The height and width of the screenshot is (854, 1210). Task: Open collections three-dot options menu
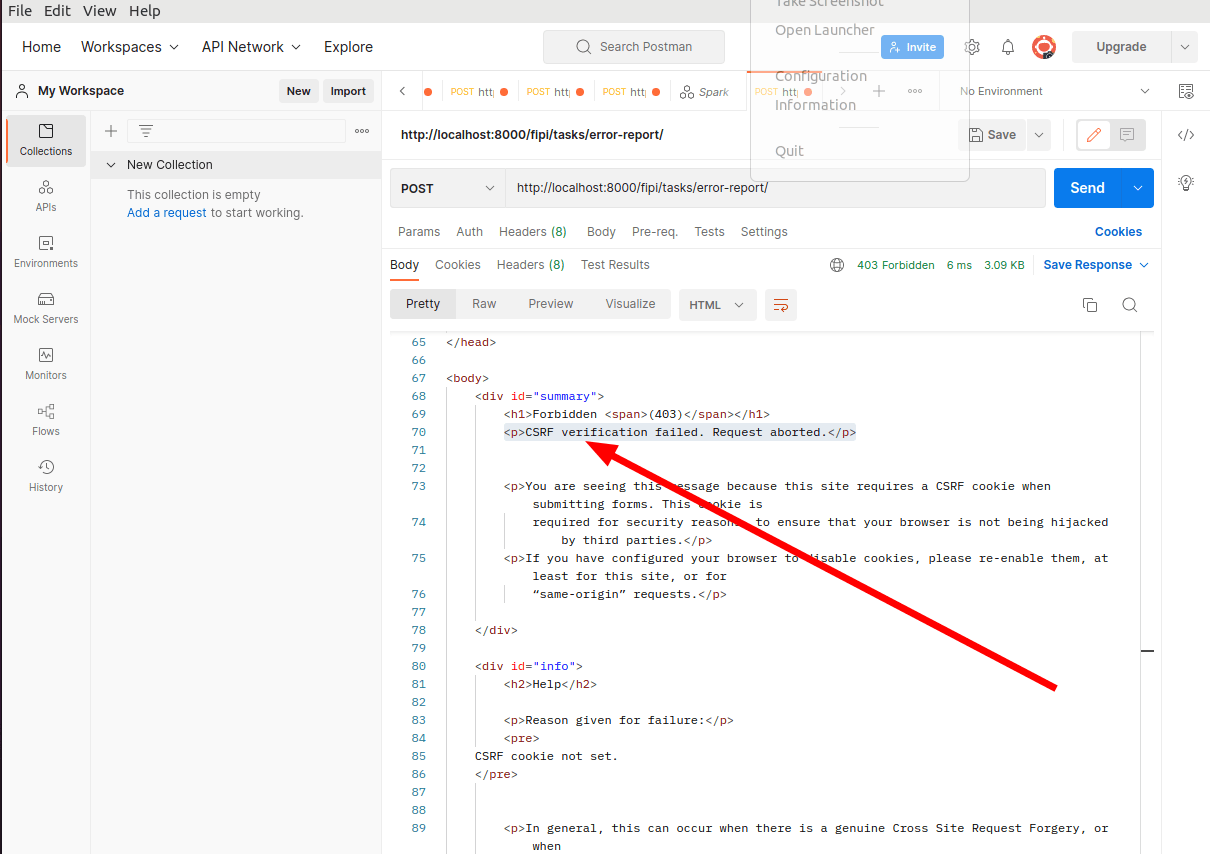(362, 131)
